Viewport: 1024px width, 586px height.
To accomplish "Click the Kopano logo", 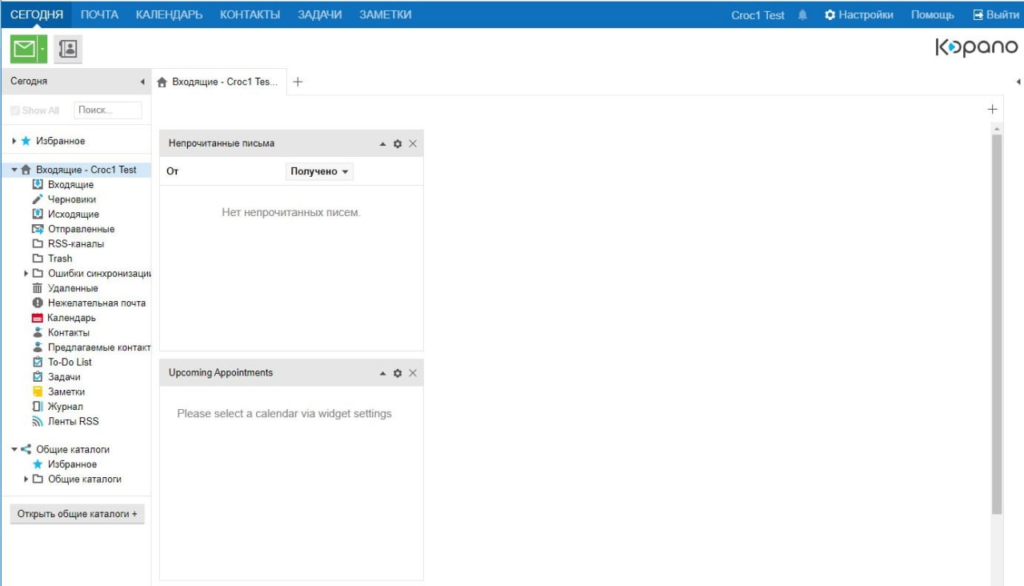I will coord(976,47).
